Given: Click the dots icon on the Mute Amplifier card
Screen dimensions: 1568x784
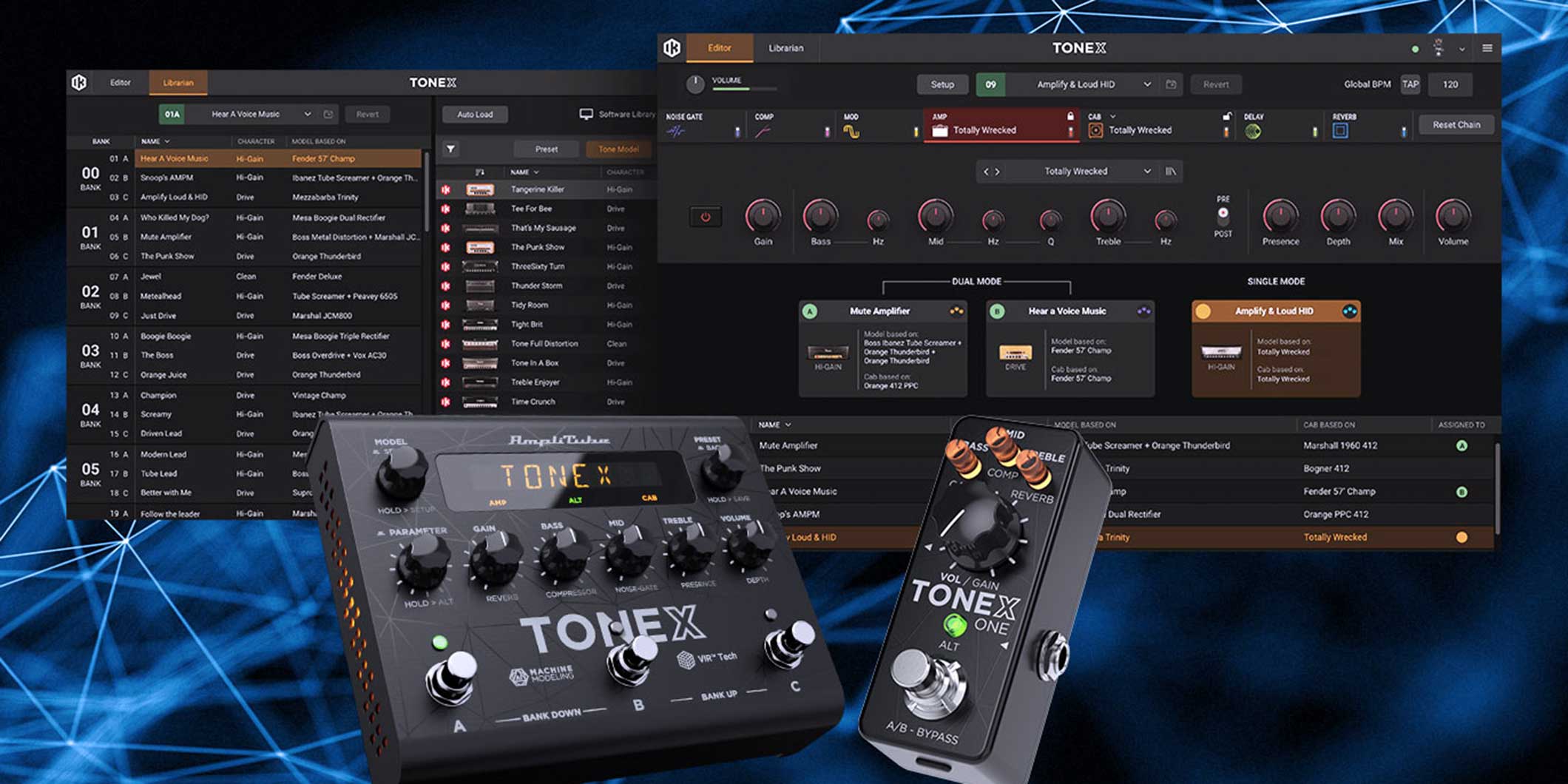Looking at the screenshot, I should coord(956,311).
